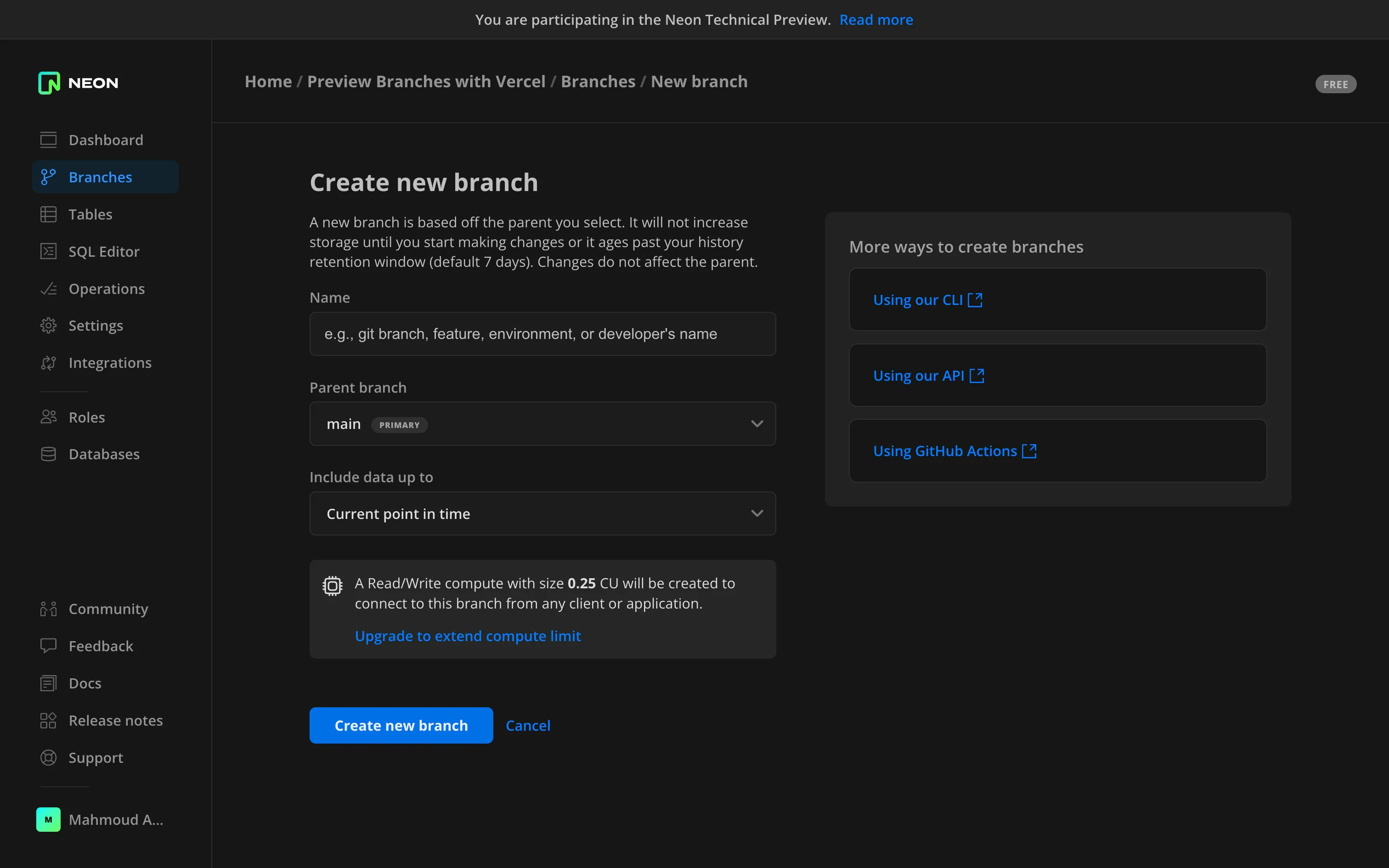
Task: Cancel branch creation
Action: 528,726
